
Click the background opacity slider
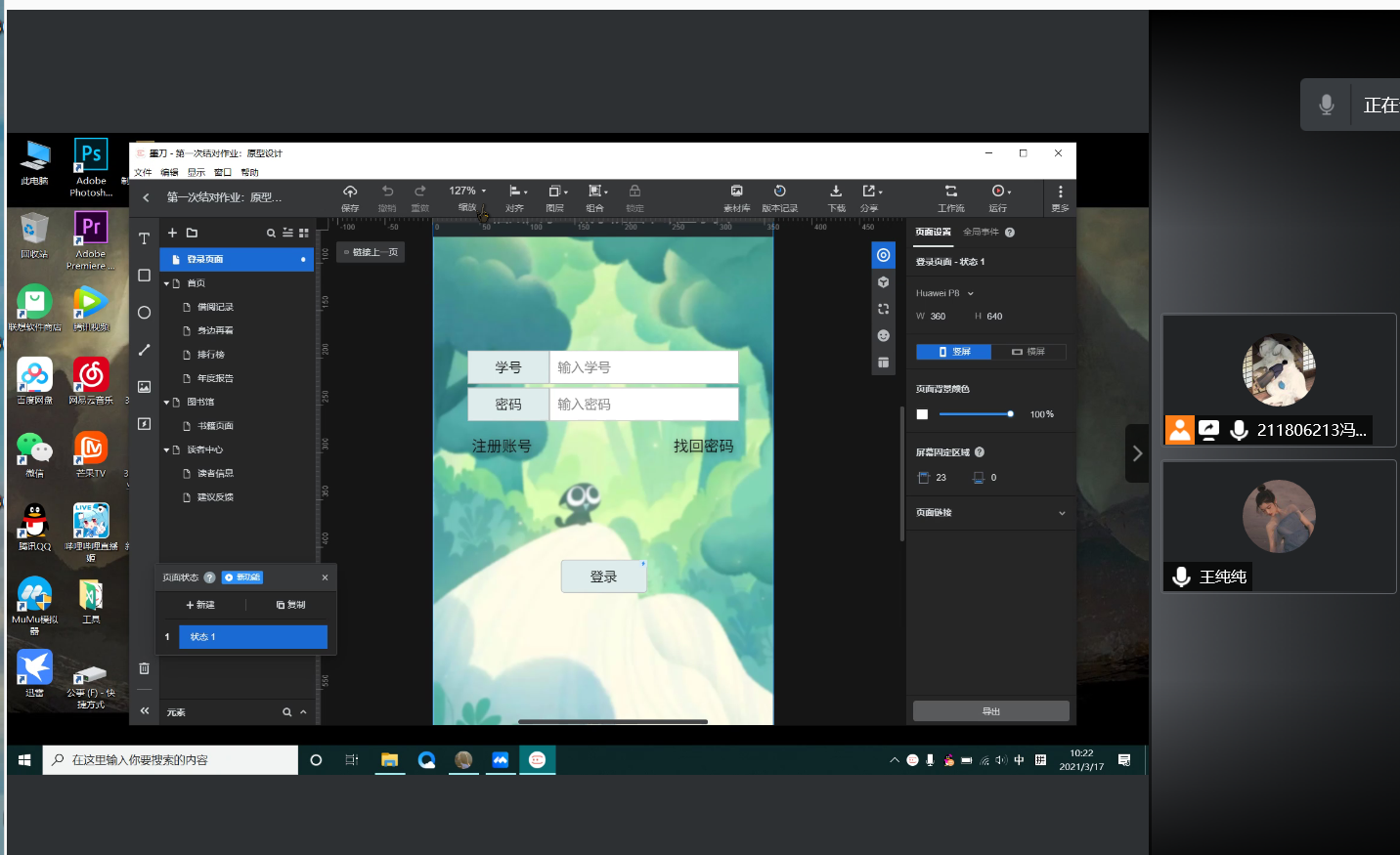976,414
